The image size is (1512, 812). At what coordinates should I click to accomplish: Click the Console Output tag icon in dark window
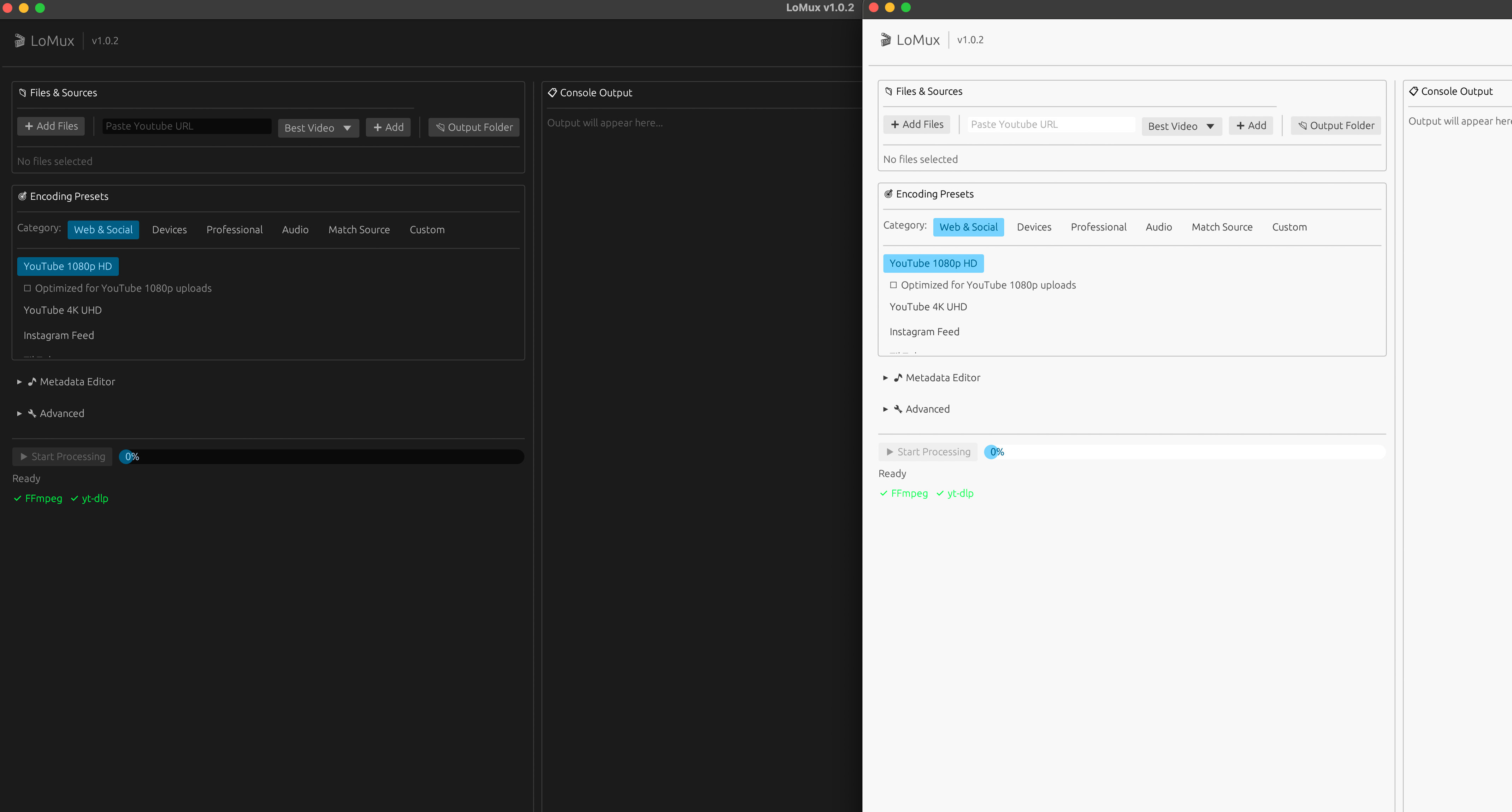click(x=552, y=93)
